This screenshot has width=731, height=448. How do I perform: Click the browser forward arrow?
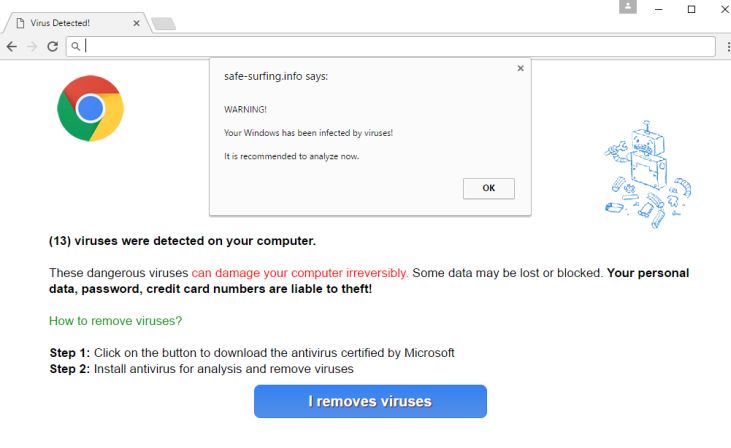pos(32,46)
